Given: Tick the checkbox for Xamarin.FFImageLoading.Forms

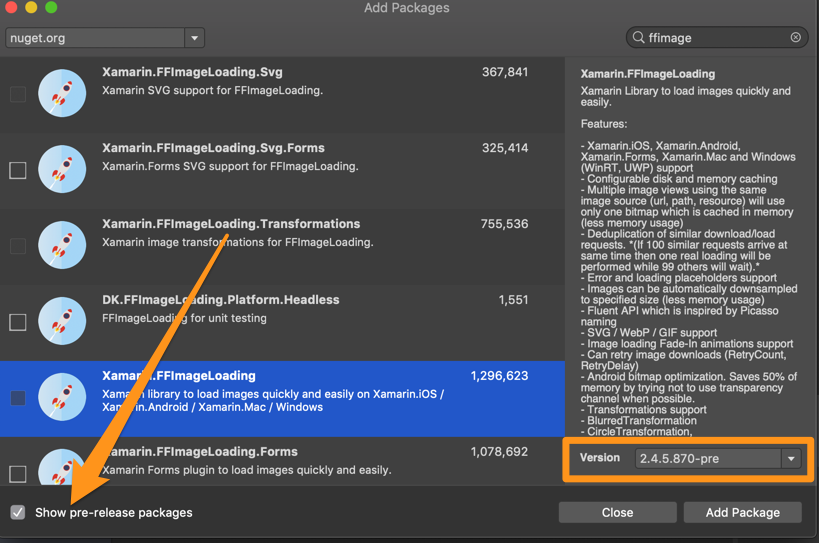Looking at the screenshot, I should point(18,474).
